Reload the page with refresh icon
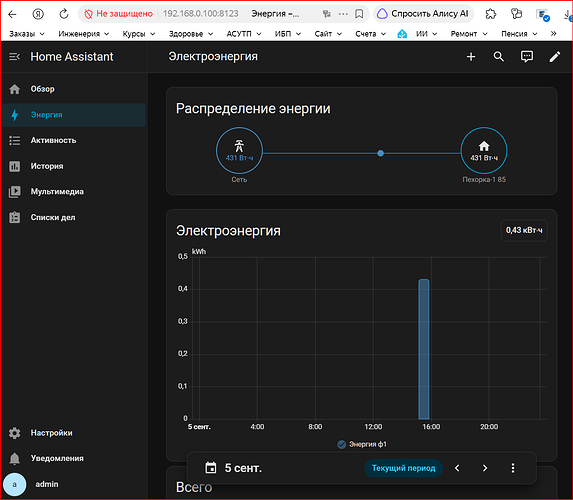This screenshot has width=573, height=500. (x=64, y=14)
